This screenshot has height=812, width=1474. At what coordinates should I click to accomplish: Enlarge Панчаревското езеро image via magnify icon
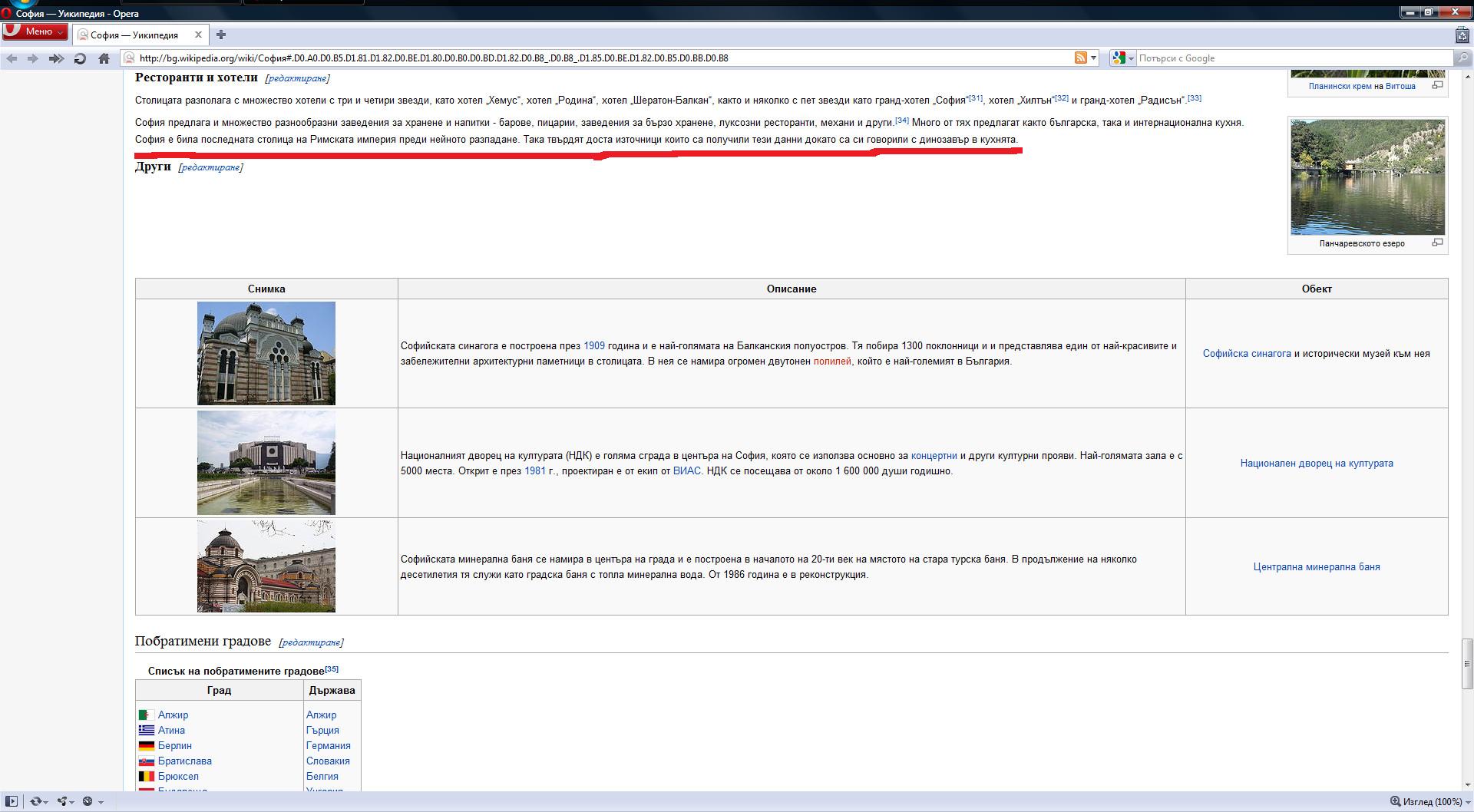[x=1437, y=243]
